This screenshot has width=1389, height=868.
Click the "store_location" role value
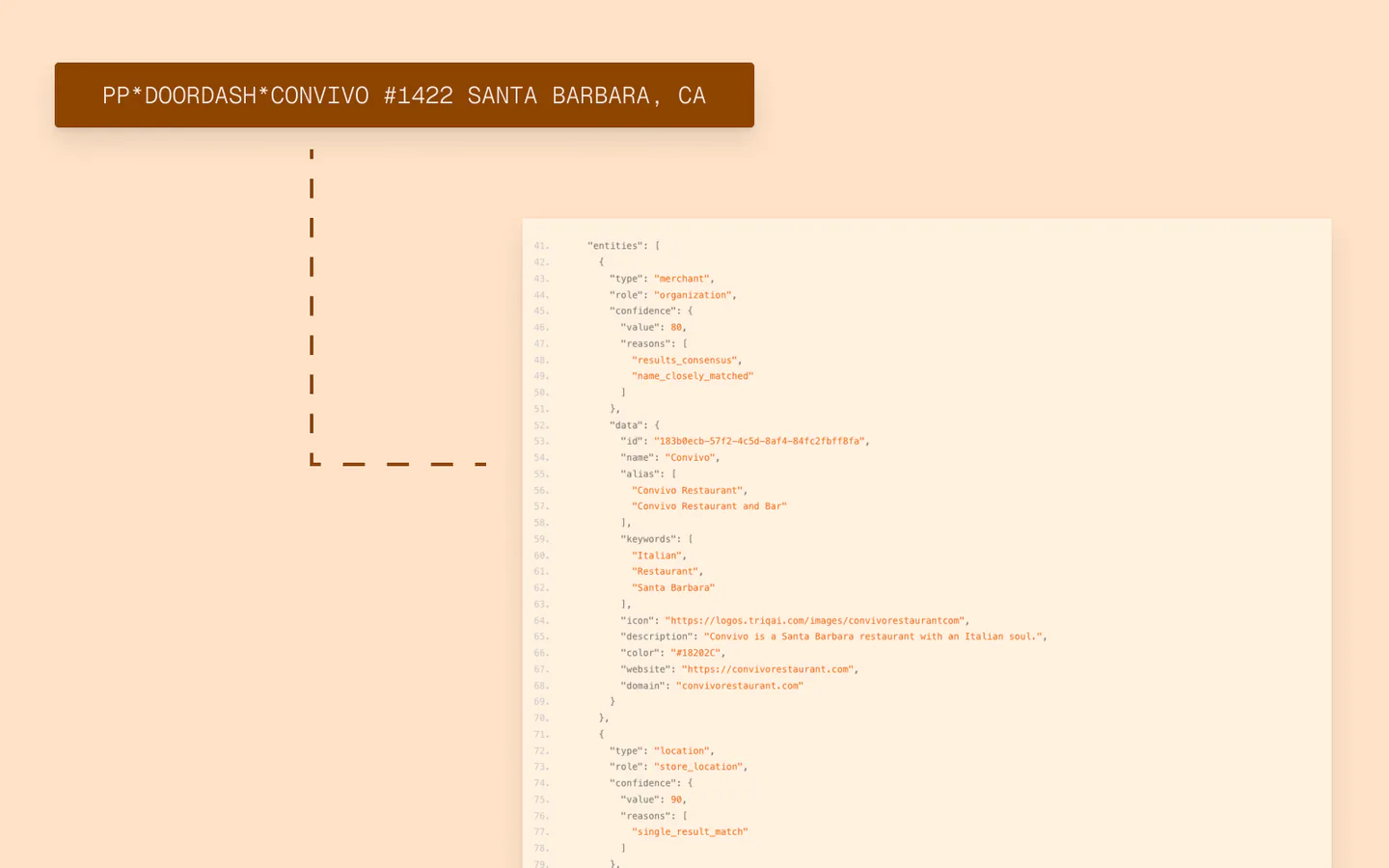pyautogui.click(x=699, y=767)
